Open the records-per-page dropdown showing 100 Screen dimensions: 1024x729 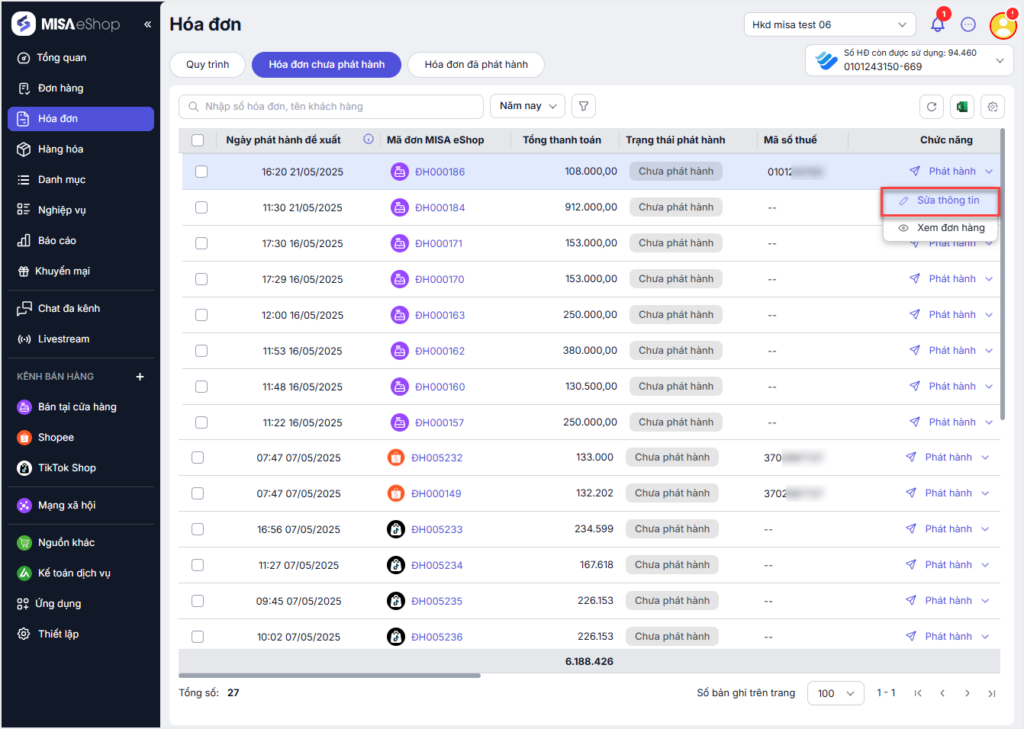coord(835,693)
